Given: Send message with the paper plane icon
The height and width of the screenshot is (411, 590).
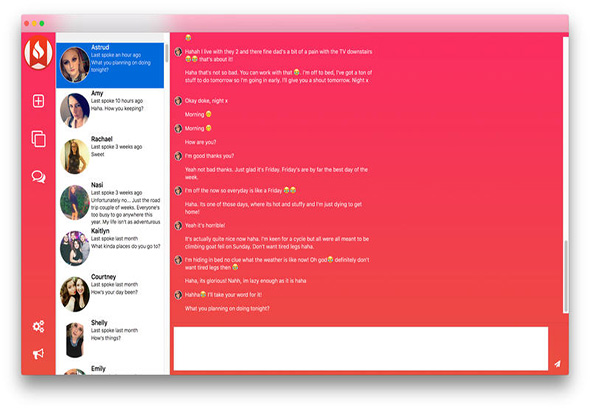Looking at the screenshot, I should (558, 364).
